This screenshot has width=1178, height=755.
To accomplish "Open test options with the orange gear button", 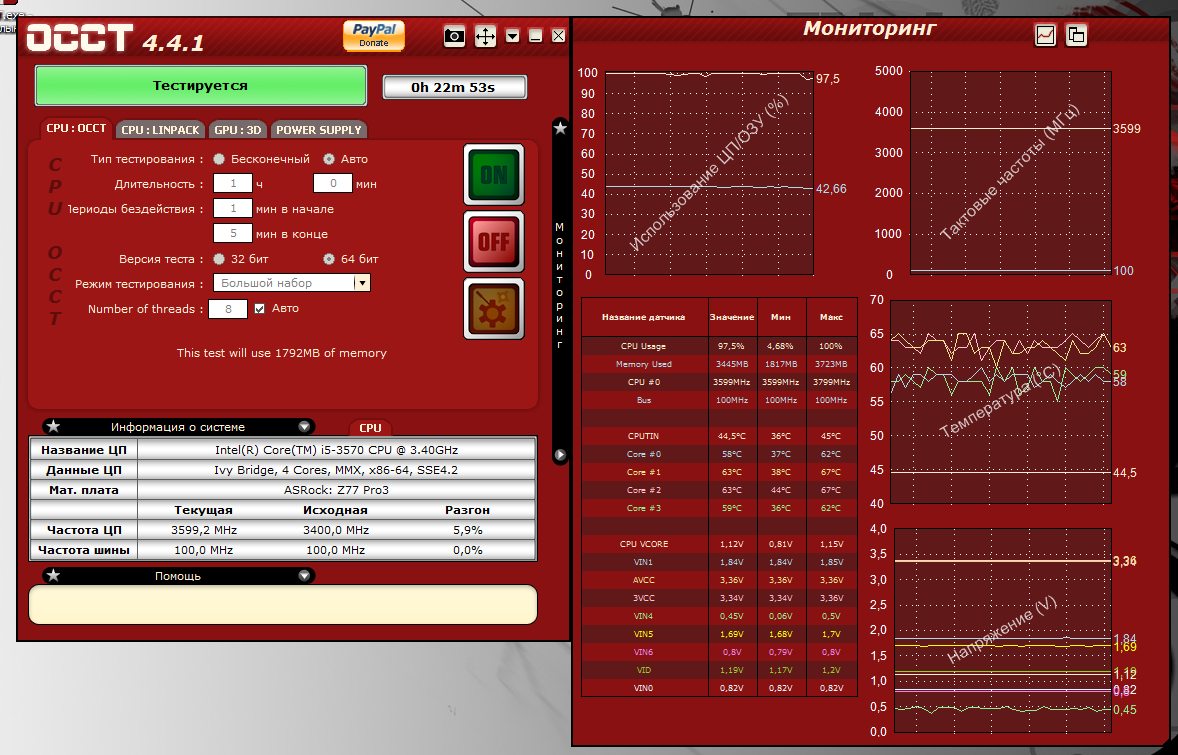I will click(494, 308).
